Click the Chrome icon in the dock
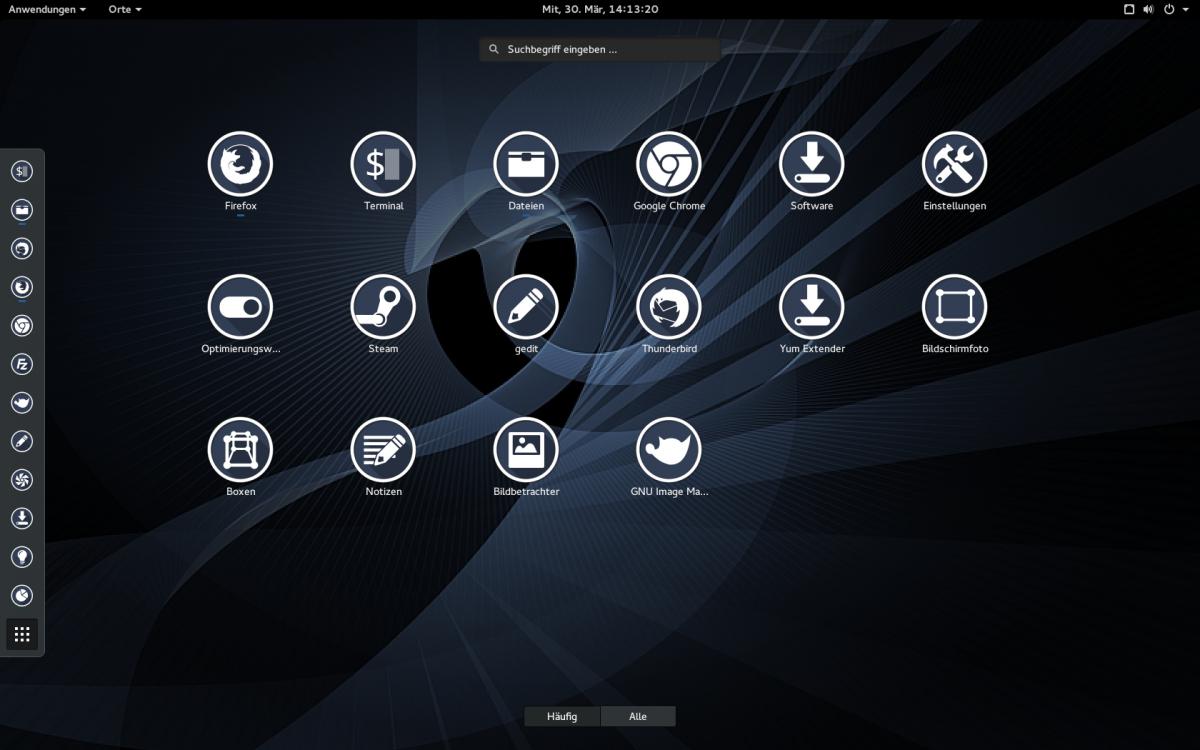 coord(22,326)
